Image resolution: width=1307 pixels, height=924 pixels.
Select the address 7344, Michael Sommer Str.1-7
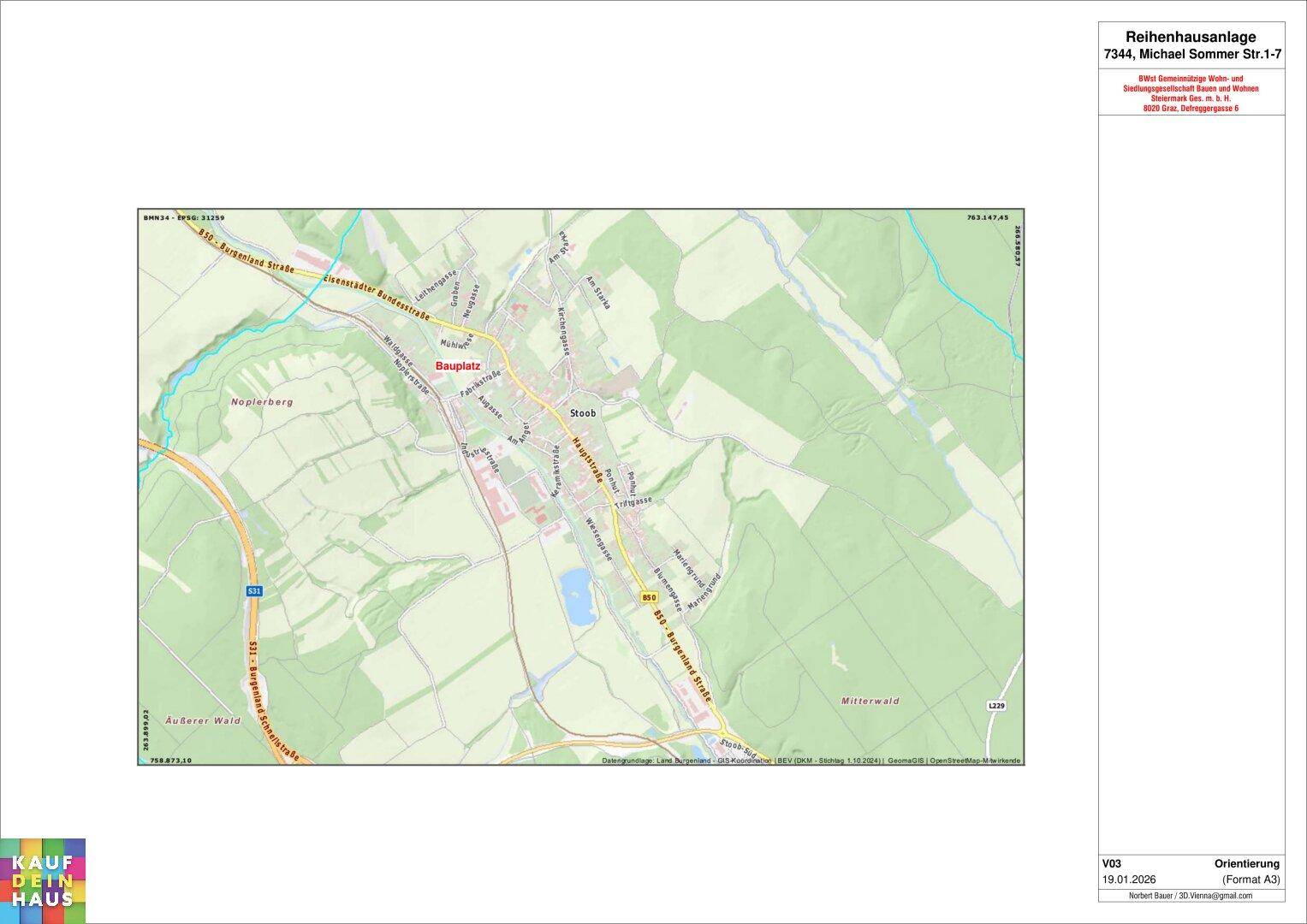1191,55
